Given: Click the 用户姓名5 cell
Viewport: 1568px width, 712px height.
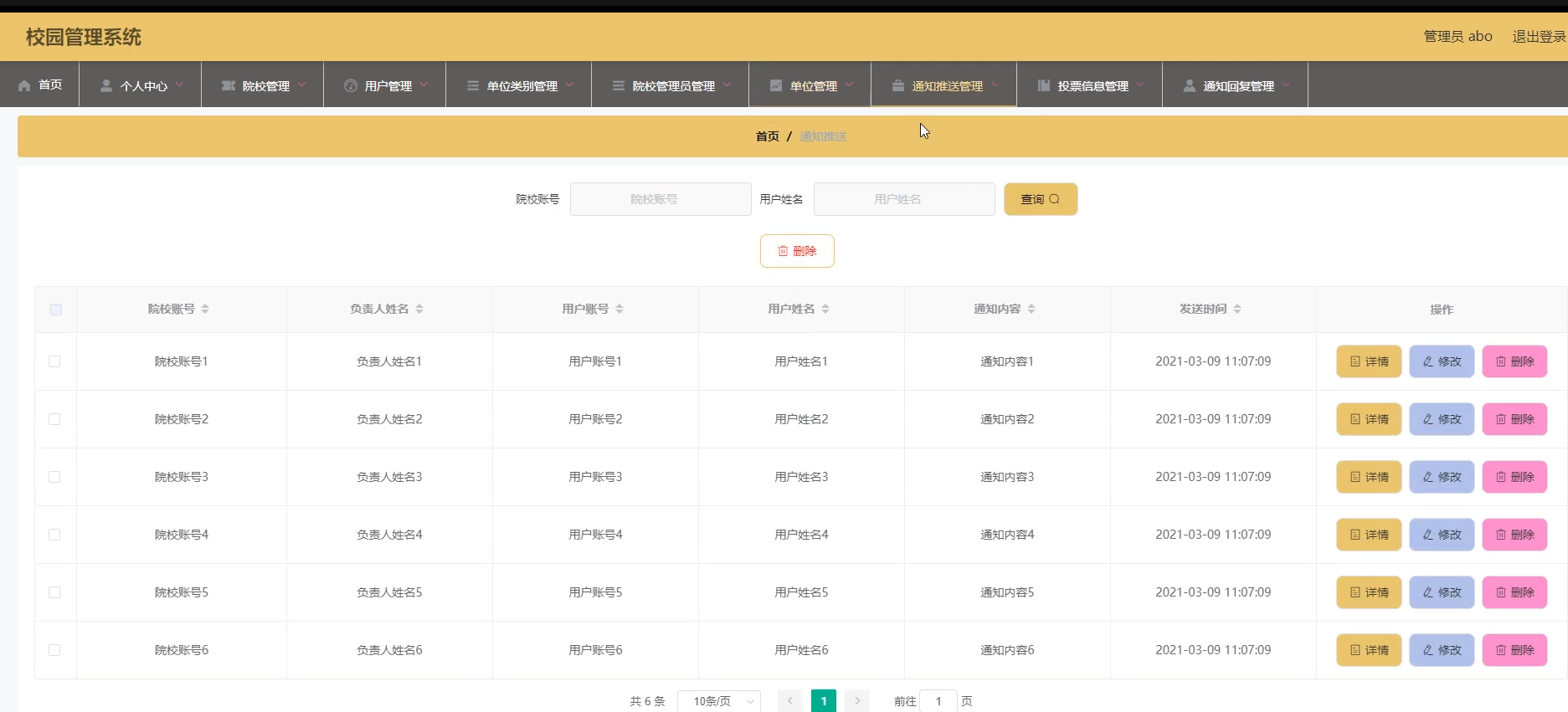Looking at the screenshot, I should 801,592.
